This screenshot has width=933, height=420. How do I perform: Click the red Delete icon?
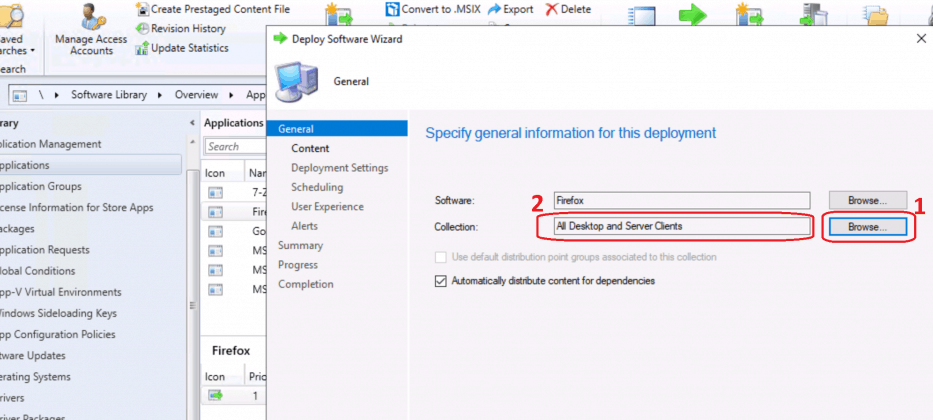(553, 9)
